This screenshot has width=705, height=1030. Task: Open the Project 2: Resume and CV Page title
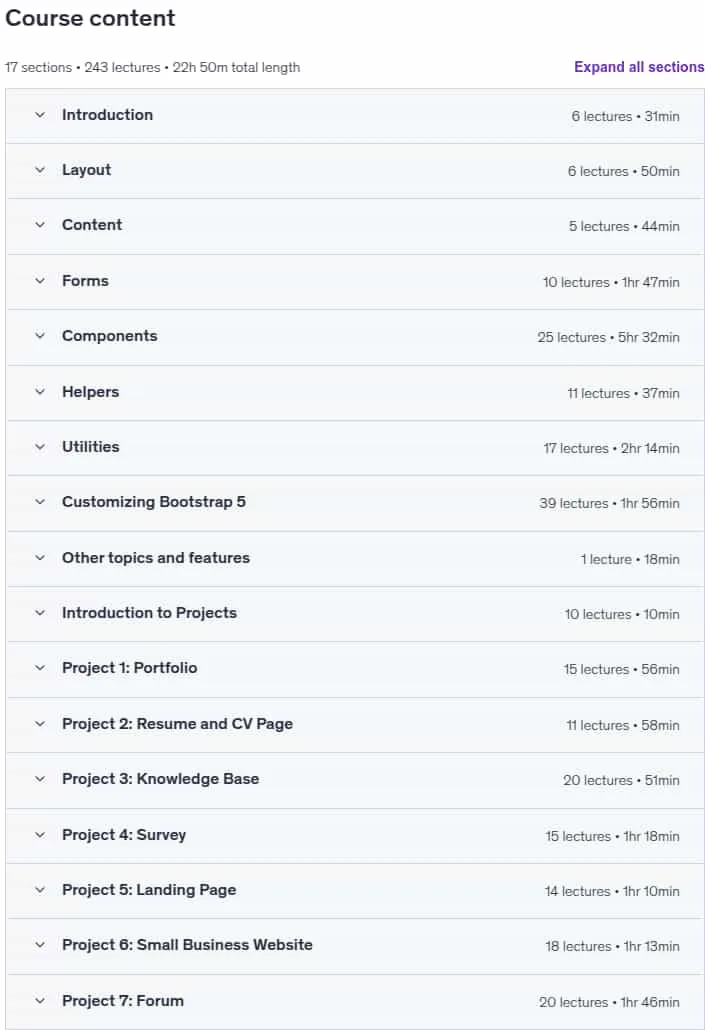[177, 724]
